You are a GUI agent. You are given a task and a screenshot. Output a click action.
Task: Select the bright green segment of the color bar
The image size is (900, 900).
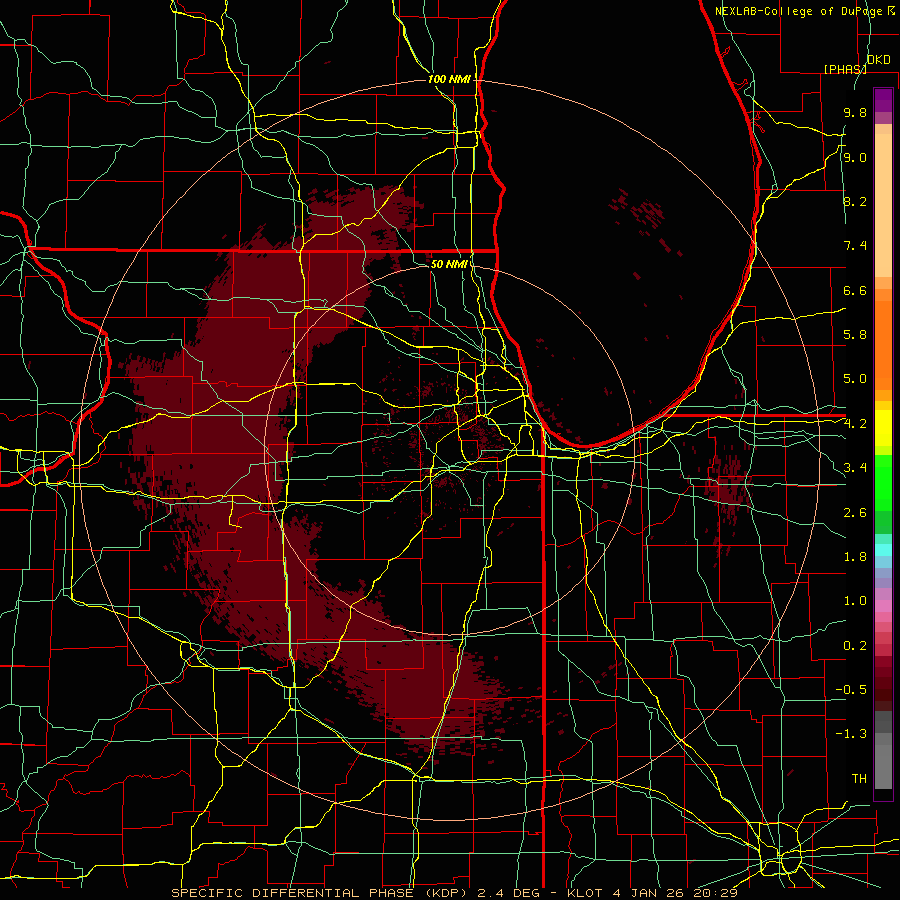coord(883,482)
